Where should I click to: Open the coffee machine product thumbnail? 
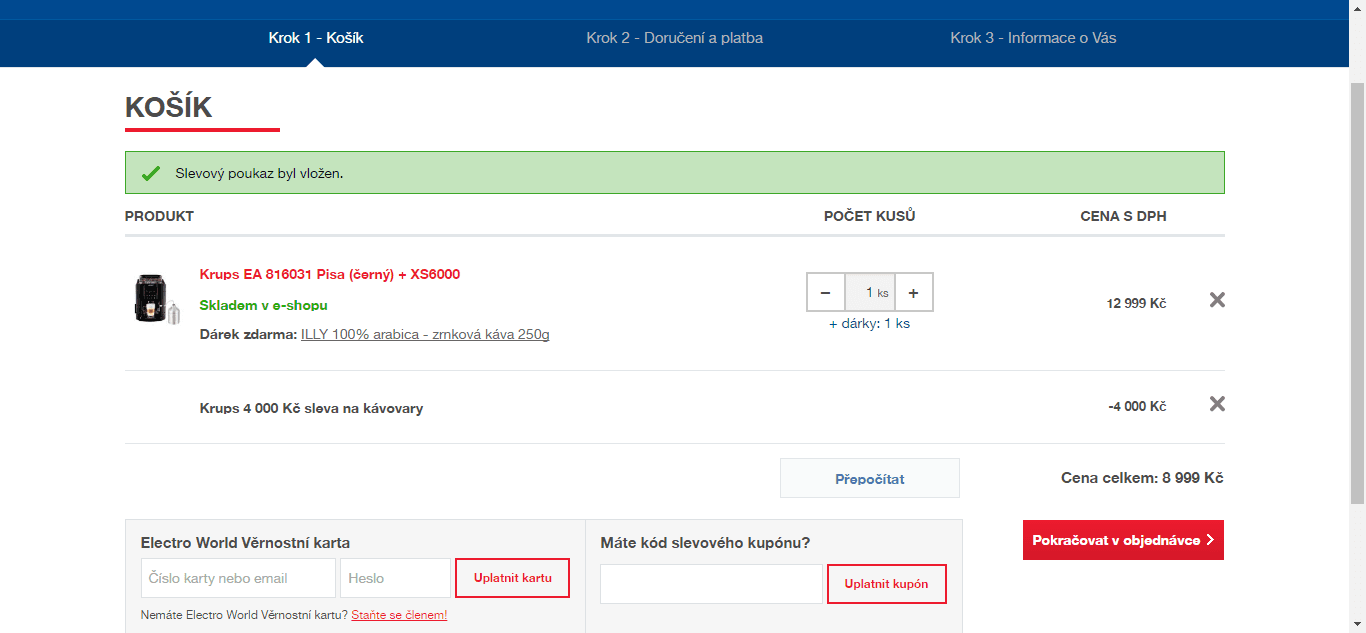[157, 300]
